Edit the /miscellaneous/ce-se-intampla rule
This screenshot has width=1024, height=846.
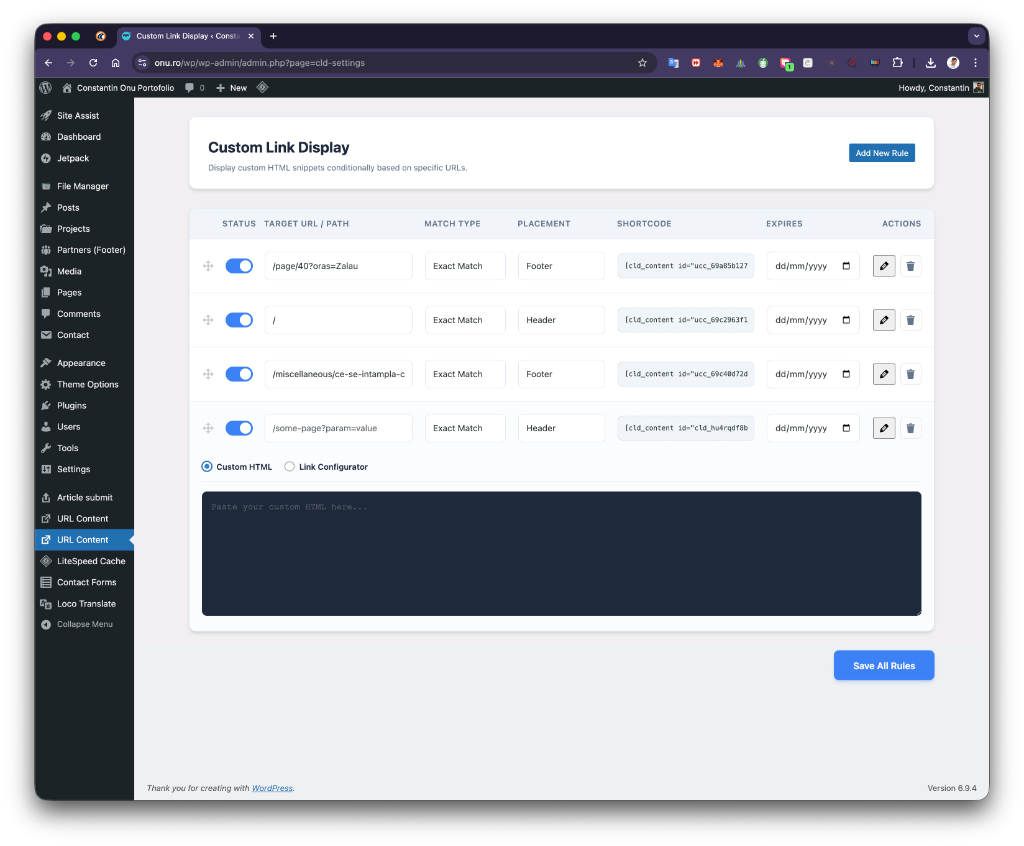pos(884,374)
